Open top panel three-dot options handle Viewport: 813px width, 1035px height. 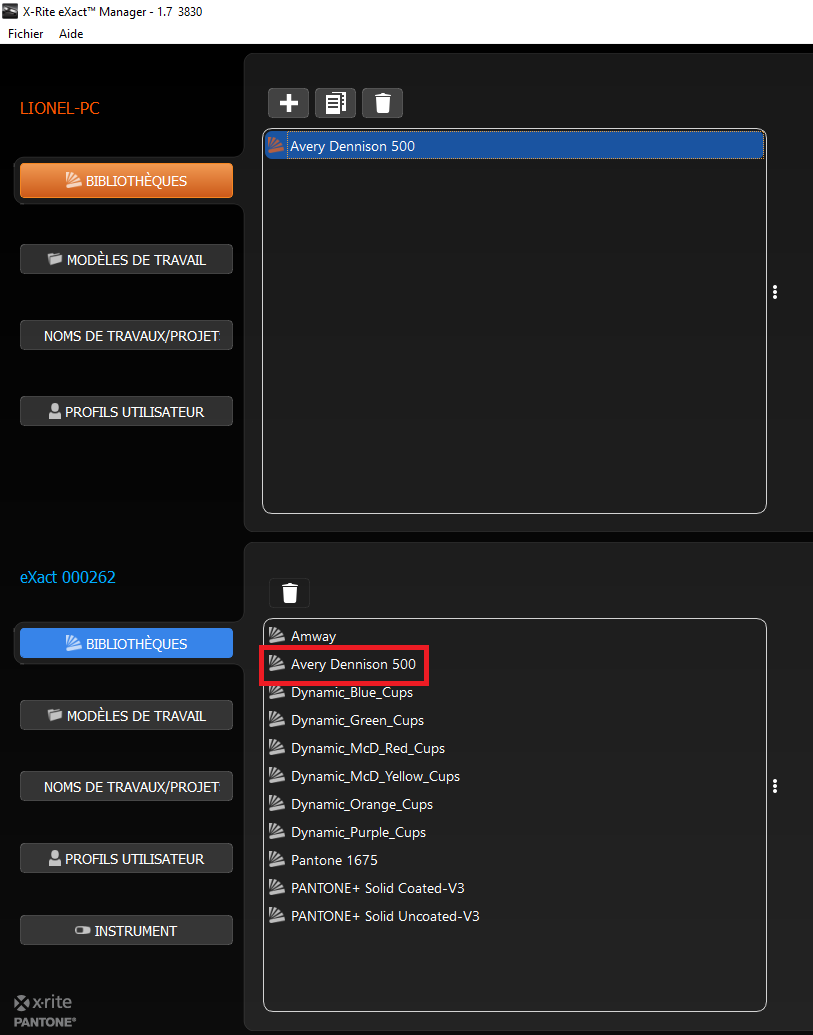(x=775, y=292)
